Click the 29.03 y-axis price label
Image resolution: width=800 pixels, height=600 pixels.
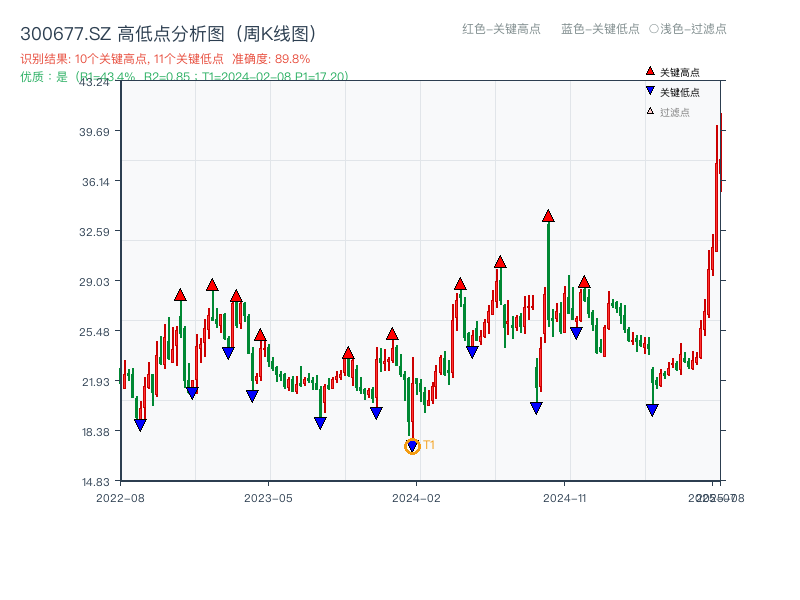click(94, 282)
